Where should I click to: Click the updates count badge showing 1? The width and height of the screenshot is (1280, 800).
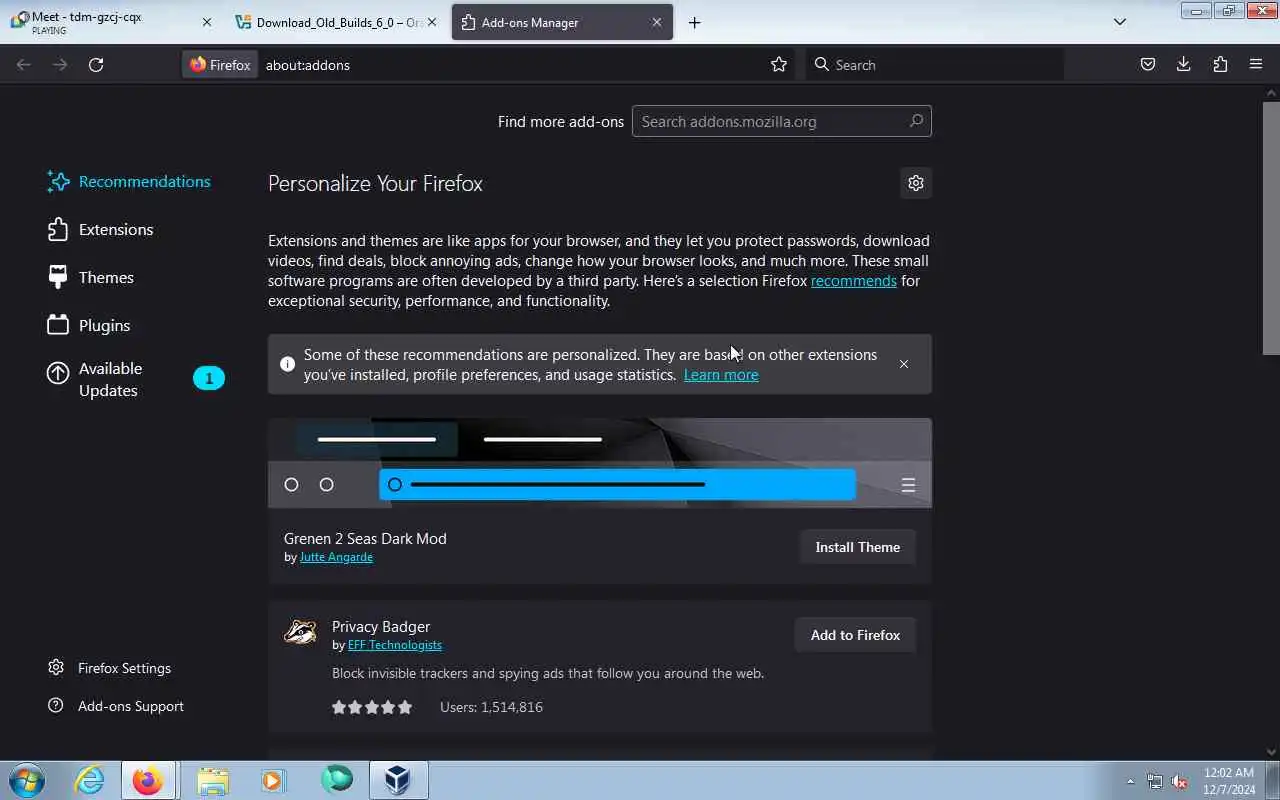pos(209,378)
